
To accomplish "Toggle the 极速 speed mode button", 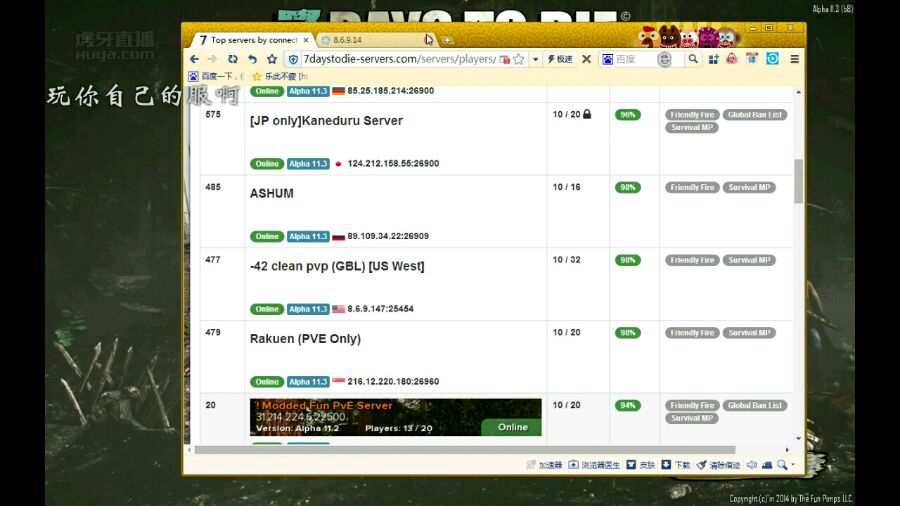I will (560, 59).
